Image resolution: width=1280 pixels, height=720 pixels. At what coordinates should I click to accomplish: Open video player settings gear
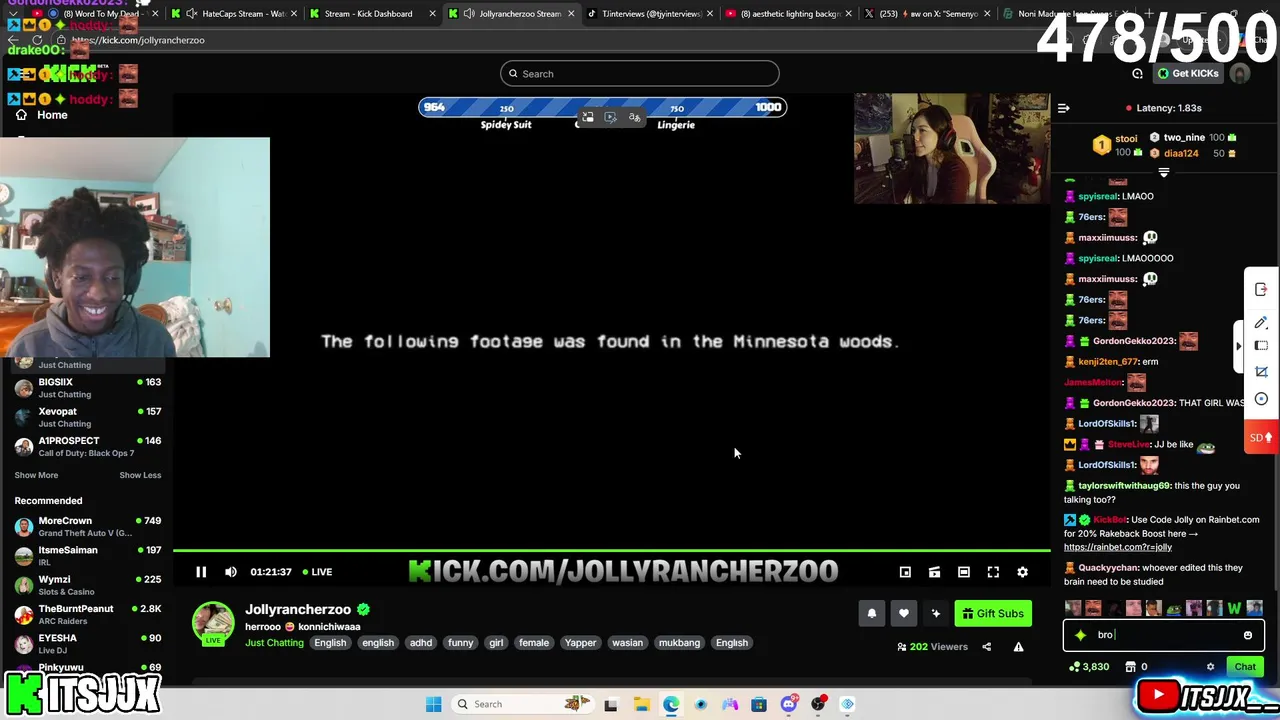click(x=1022, y=572)
